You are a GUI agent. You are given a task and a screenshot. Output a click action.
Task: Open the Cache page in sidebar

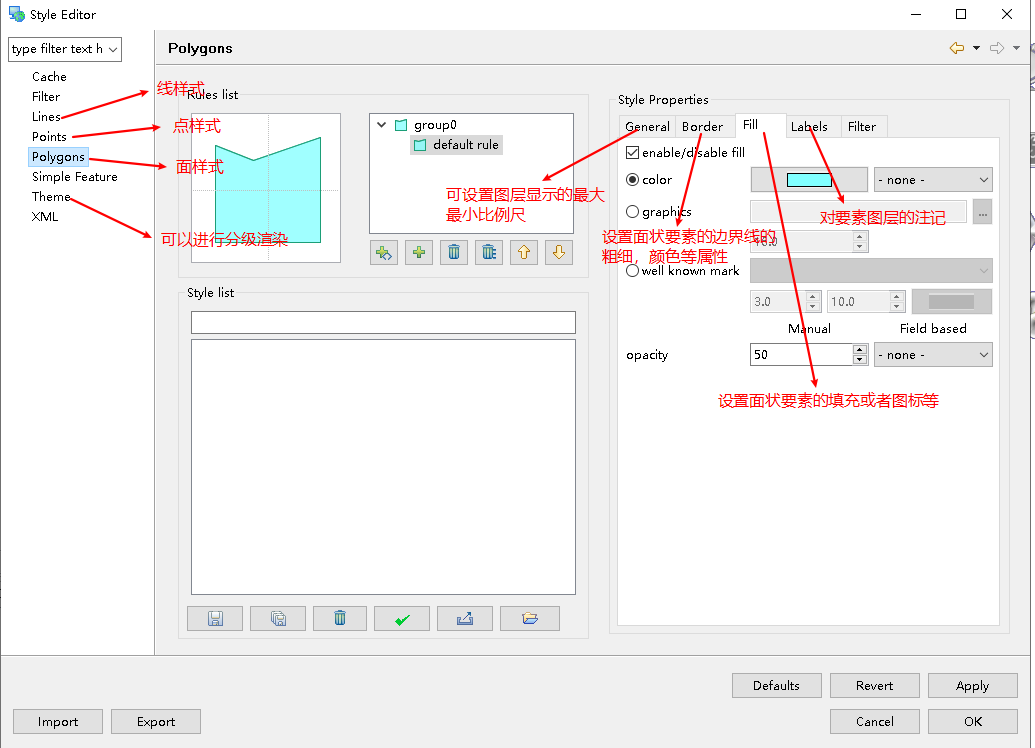pos(50,77)
